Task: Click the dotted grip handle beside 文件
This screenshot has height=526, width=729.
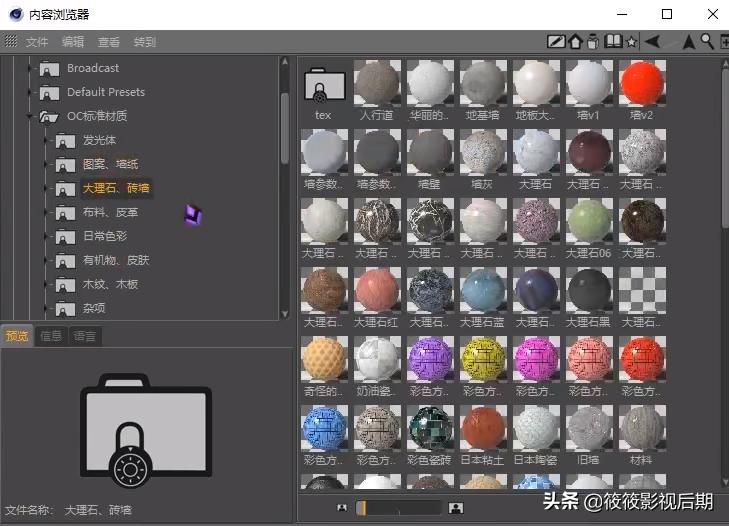Action: click(11, 41)
